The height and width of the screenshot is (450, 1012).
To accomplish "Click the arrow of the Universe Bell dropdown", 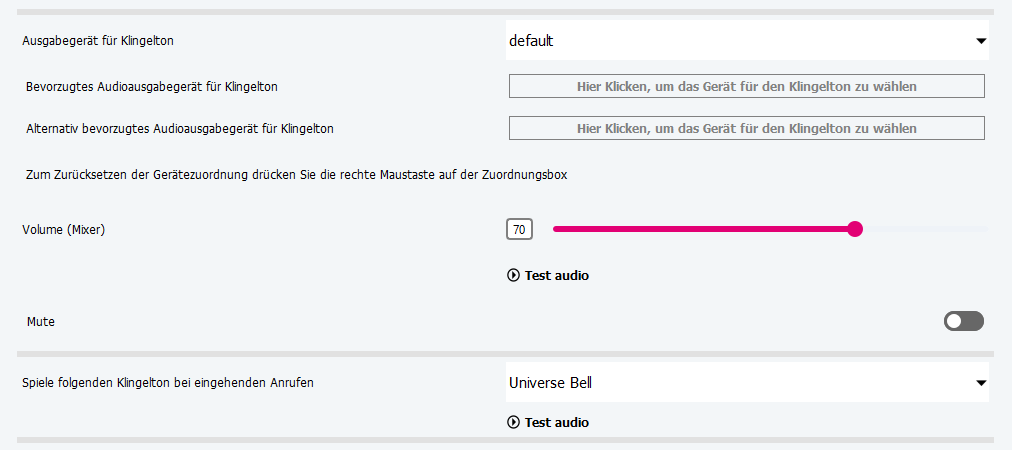I will pos(980,382).
